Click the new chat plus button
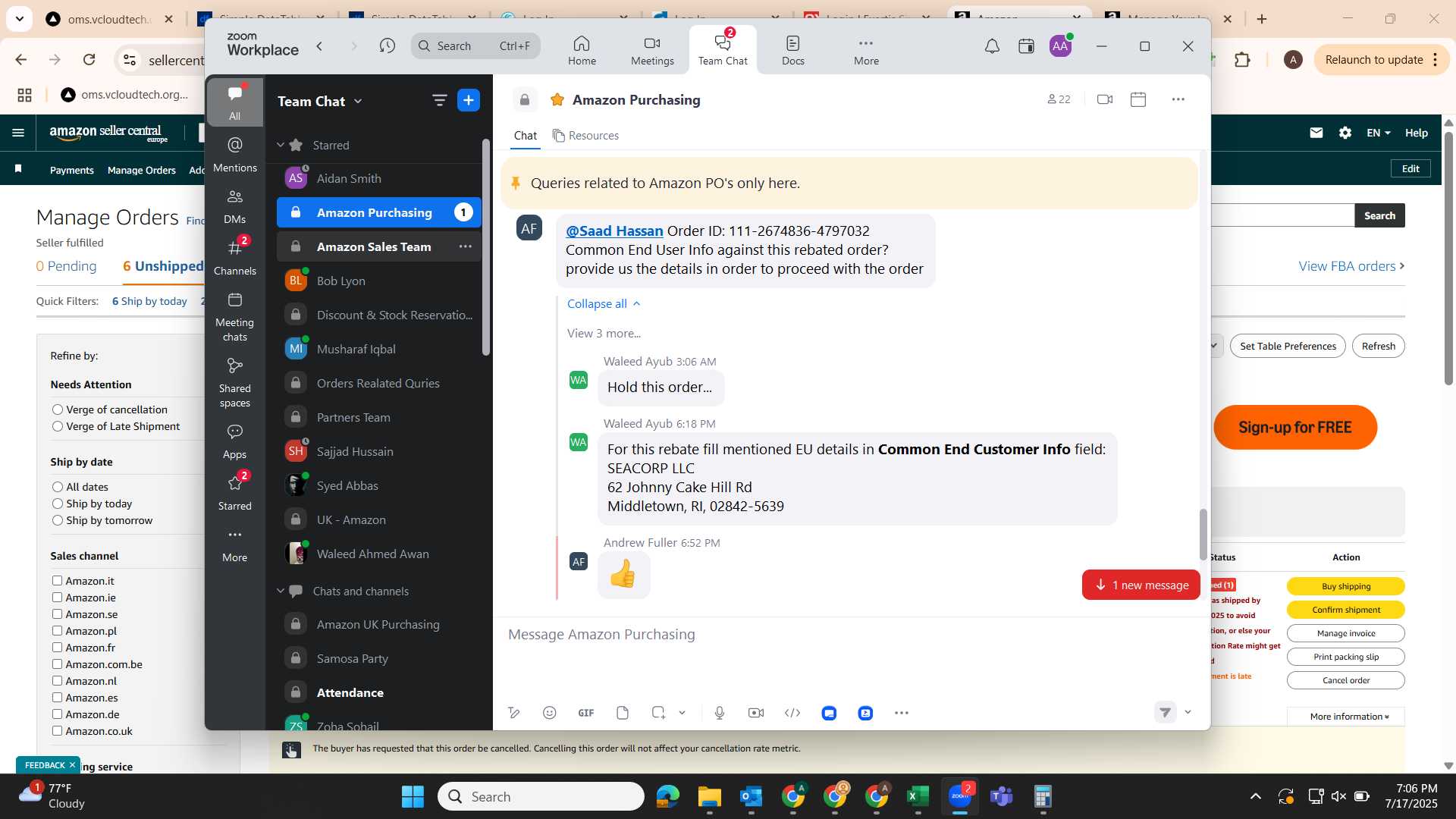The height and width of the screenshot is (819, 1456). click(469, 100)
